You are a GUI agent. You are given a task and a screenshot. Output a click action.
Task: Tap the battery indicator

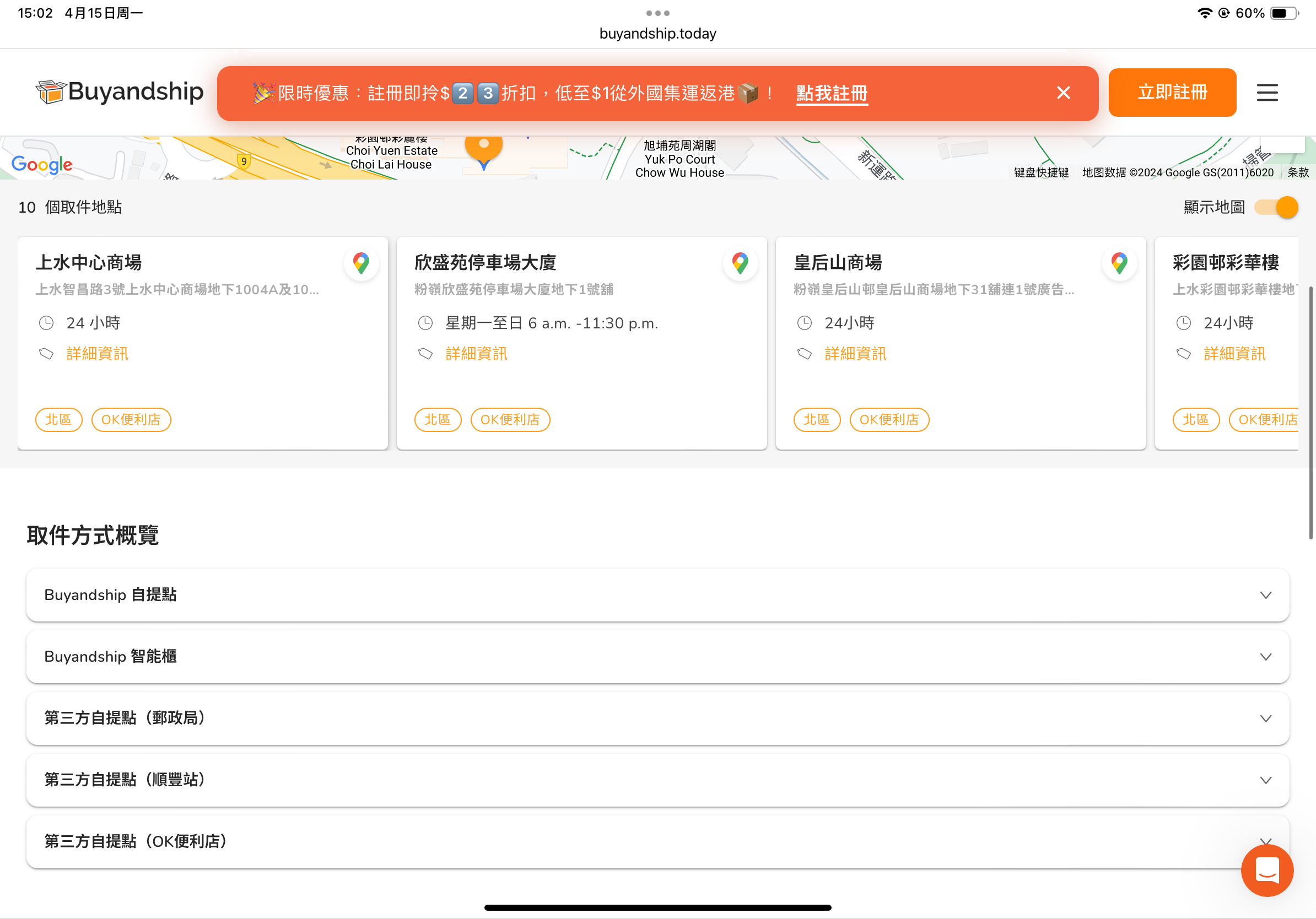point(1285,13)
